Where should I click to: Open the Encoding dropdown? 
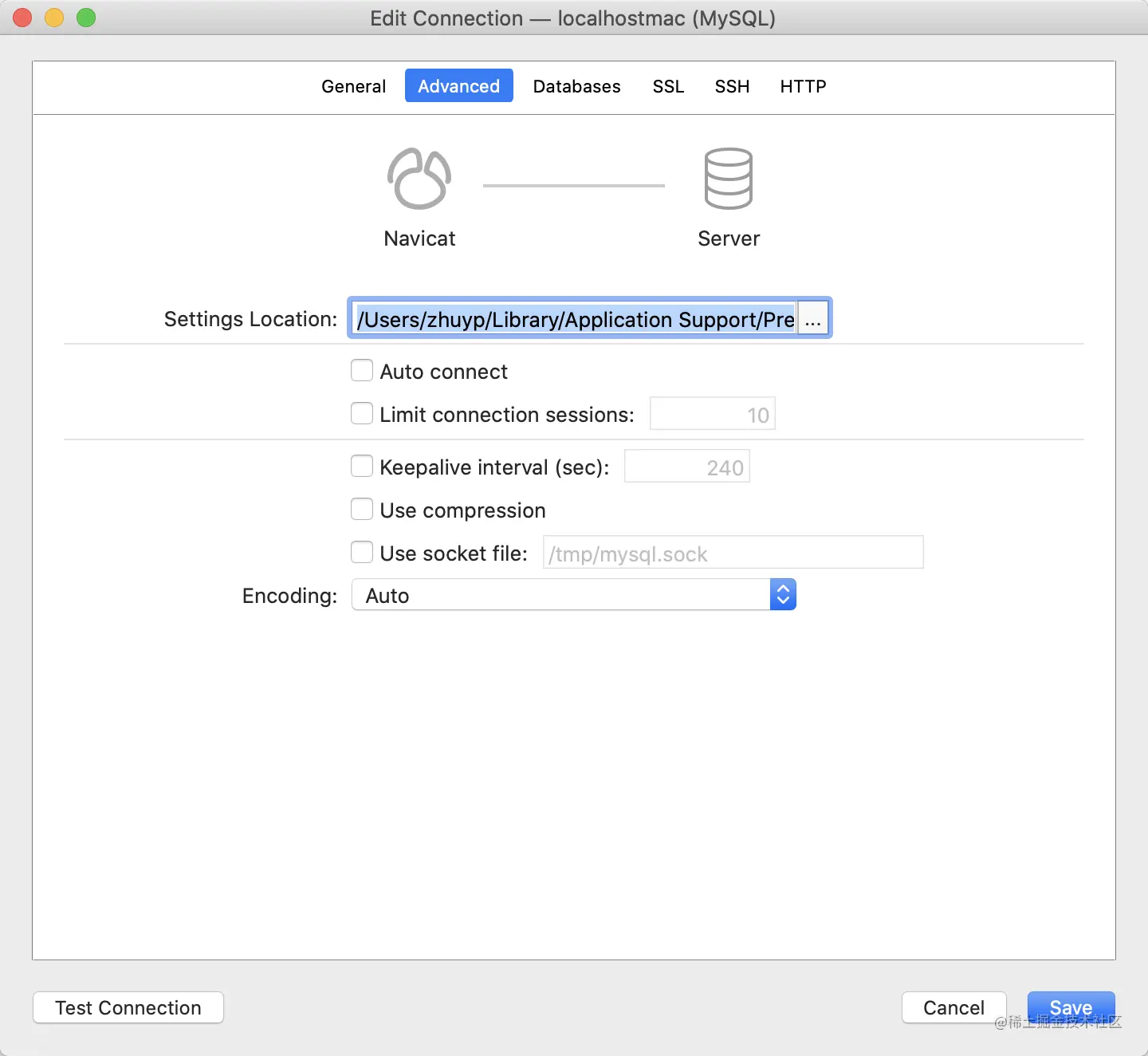pyautogui.click(x=574, y=595)
